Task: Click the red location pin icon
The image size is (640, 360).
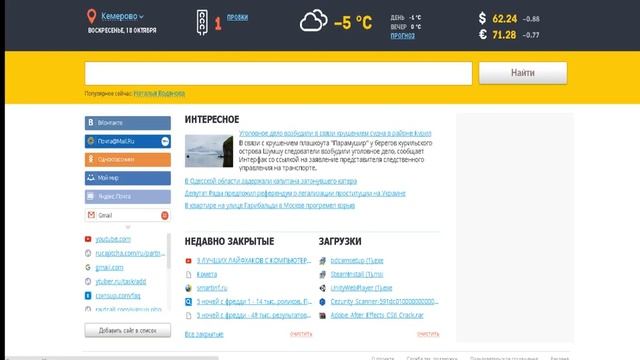Action: tap(91, 16)
